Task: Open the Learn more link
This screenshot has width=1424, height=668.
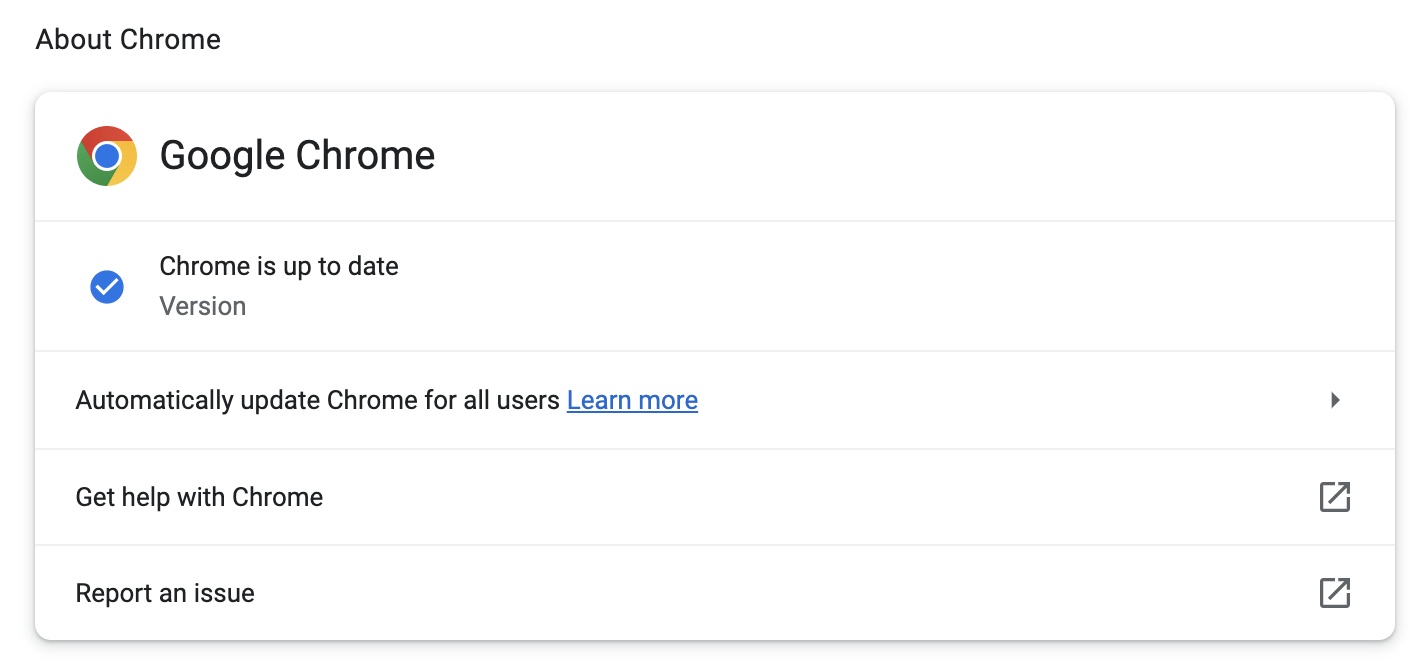Action: (x=632, y=400)
